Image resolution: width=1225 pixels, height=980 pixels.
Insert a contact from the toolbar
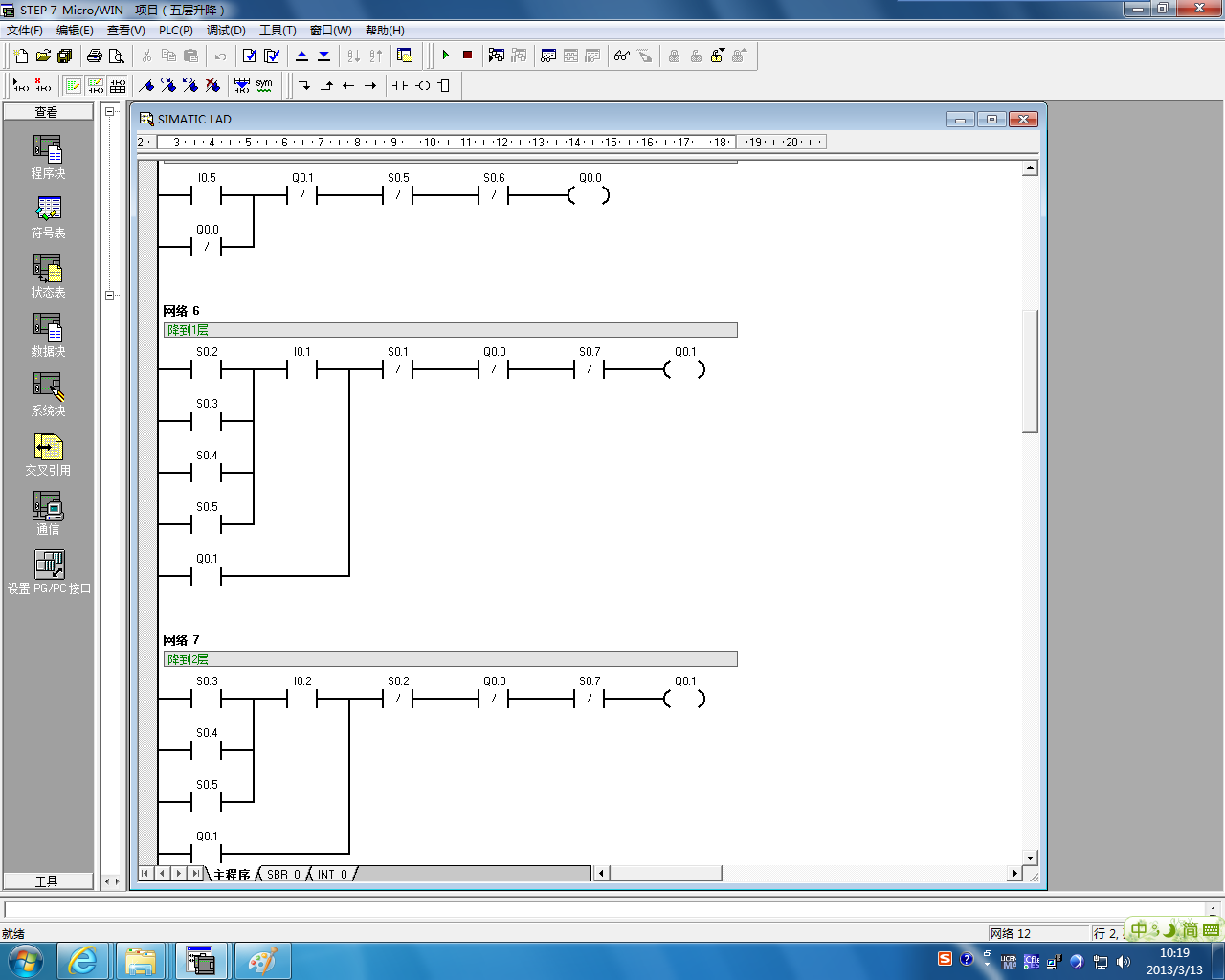point(399,85)
